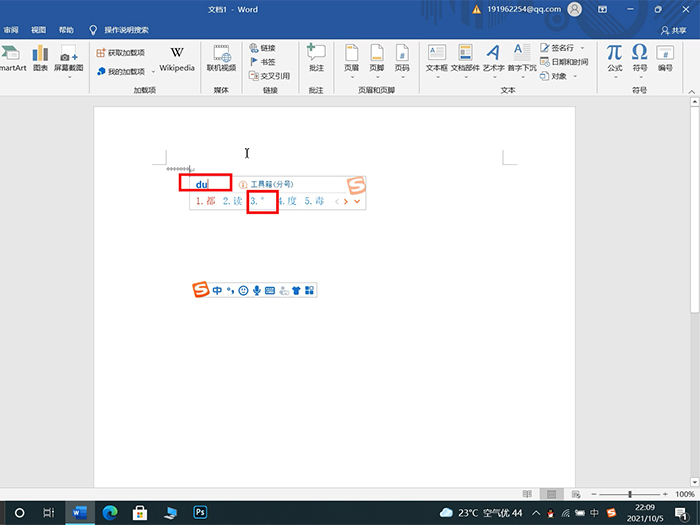Screen dimensions: 700x525
Task: Open the Wikipedia add-in
Action: coord(177,59)
